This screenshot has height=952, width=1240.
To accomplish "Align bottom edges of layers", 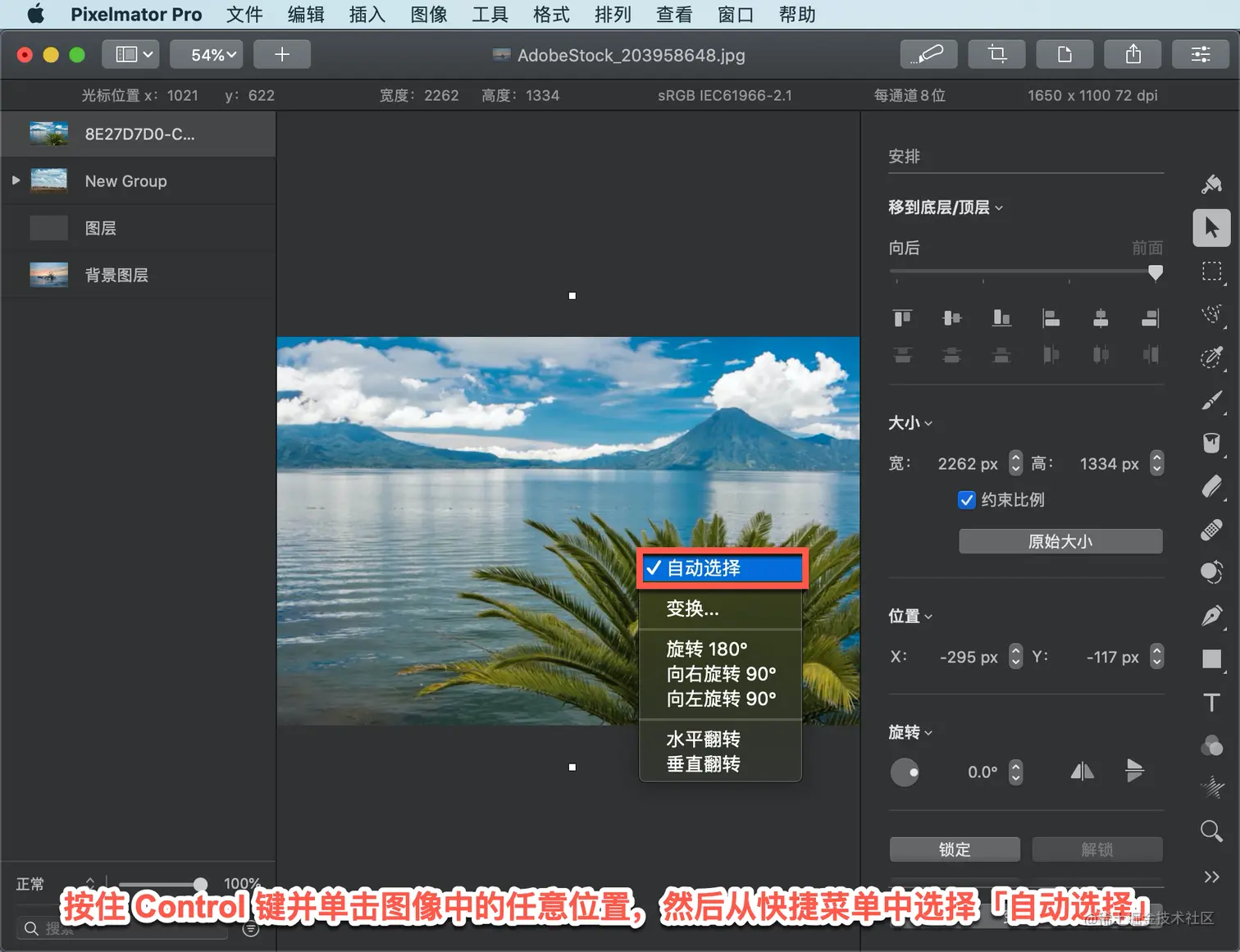I will (1001, 317).
